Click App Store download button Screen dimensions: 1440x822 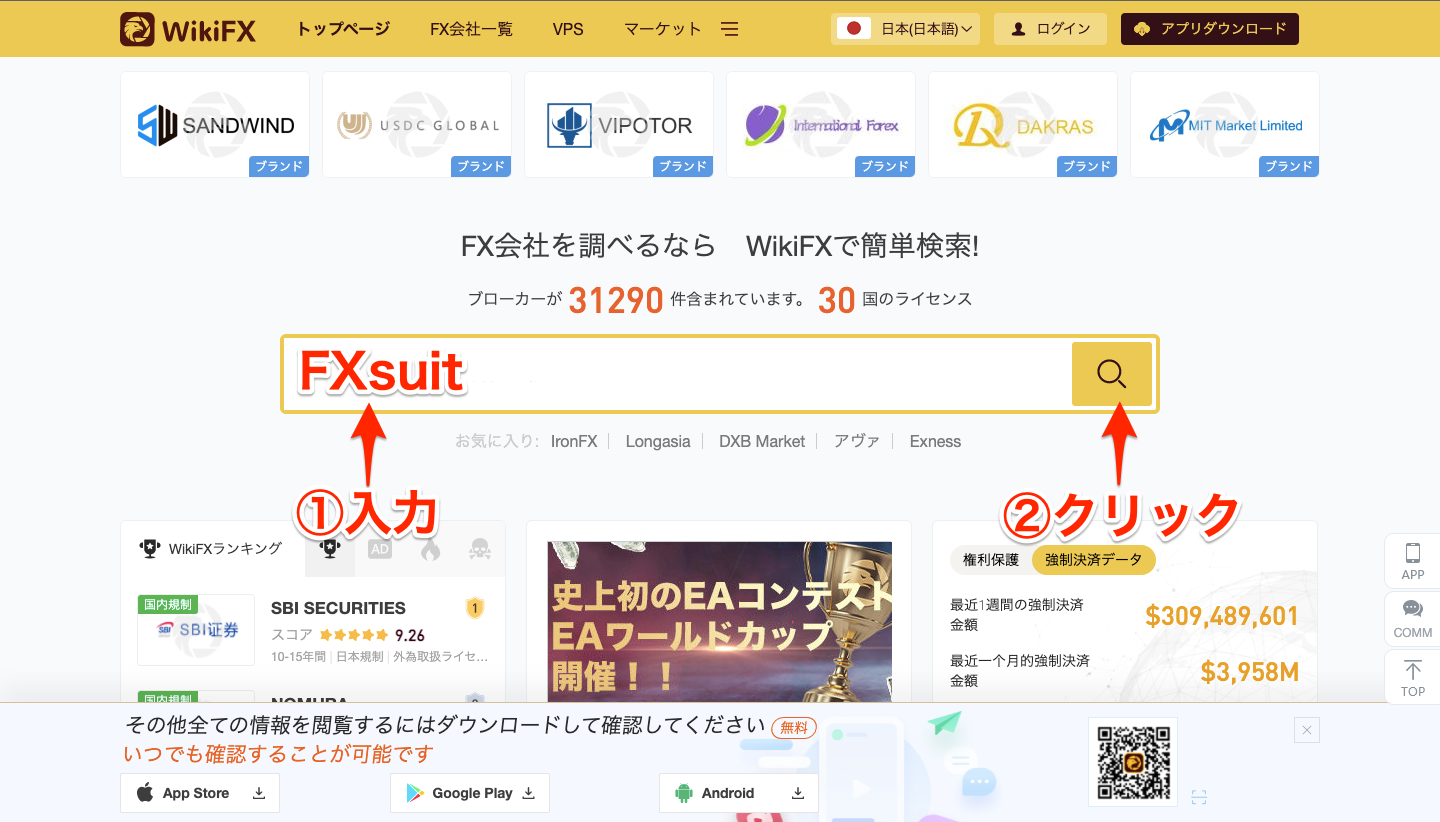[200, 793]
